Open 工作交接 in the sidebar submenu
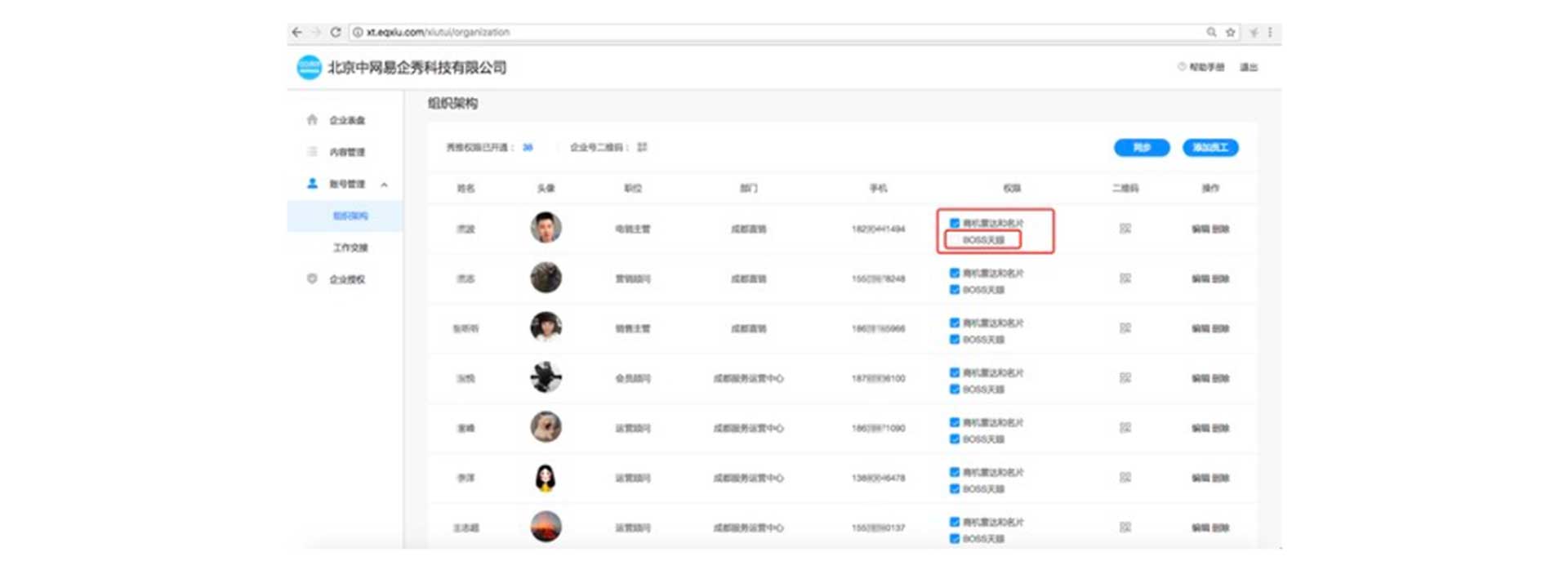The height and width of the screenshot is (570, 1568). coord(350,248)
